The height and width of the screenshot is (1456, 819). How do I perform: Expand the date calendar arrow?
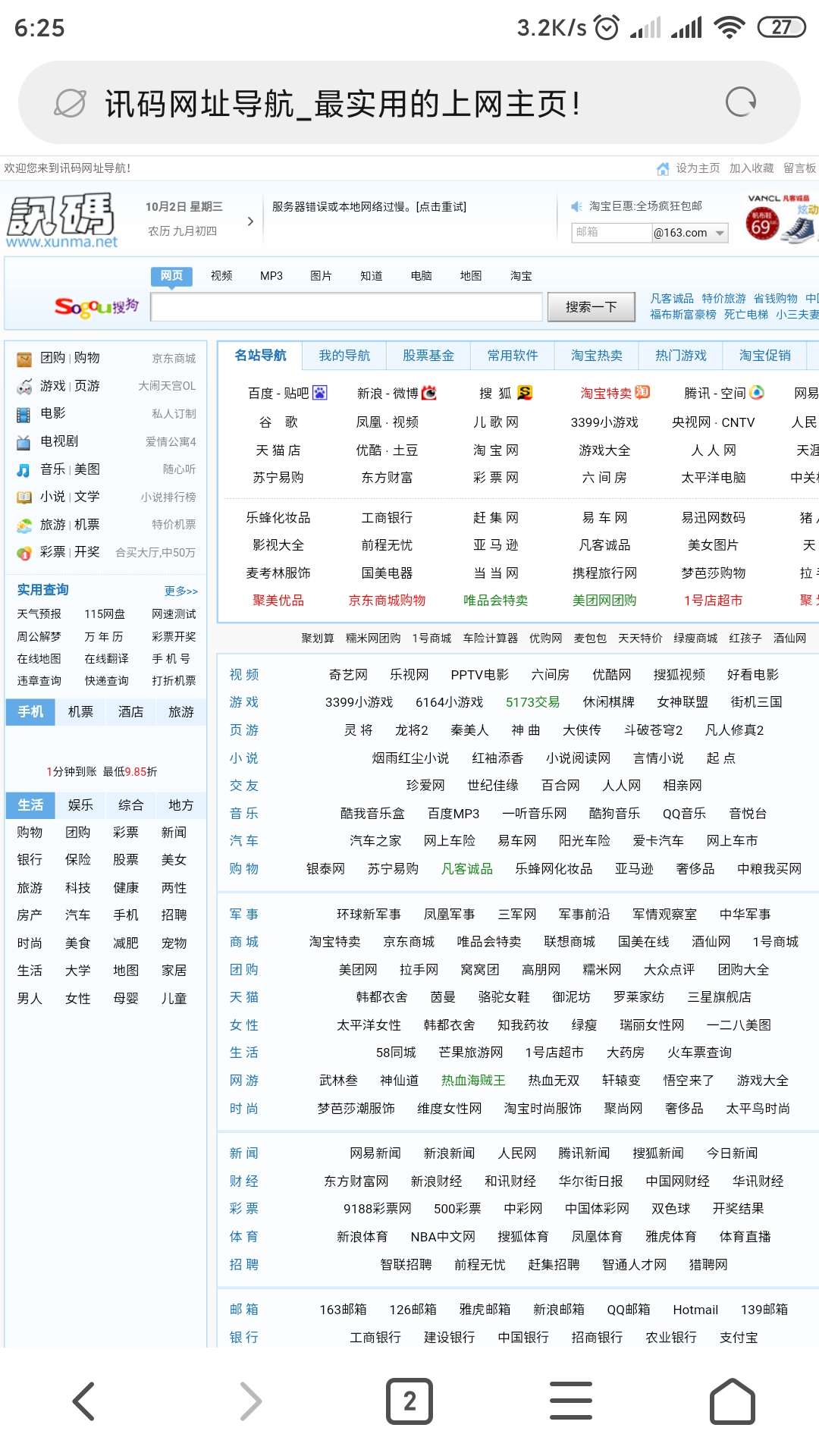click(x=250, y=221)
